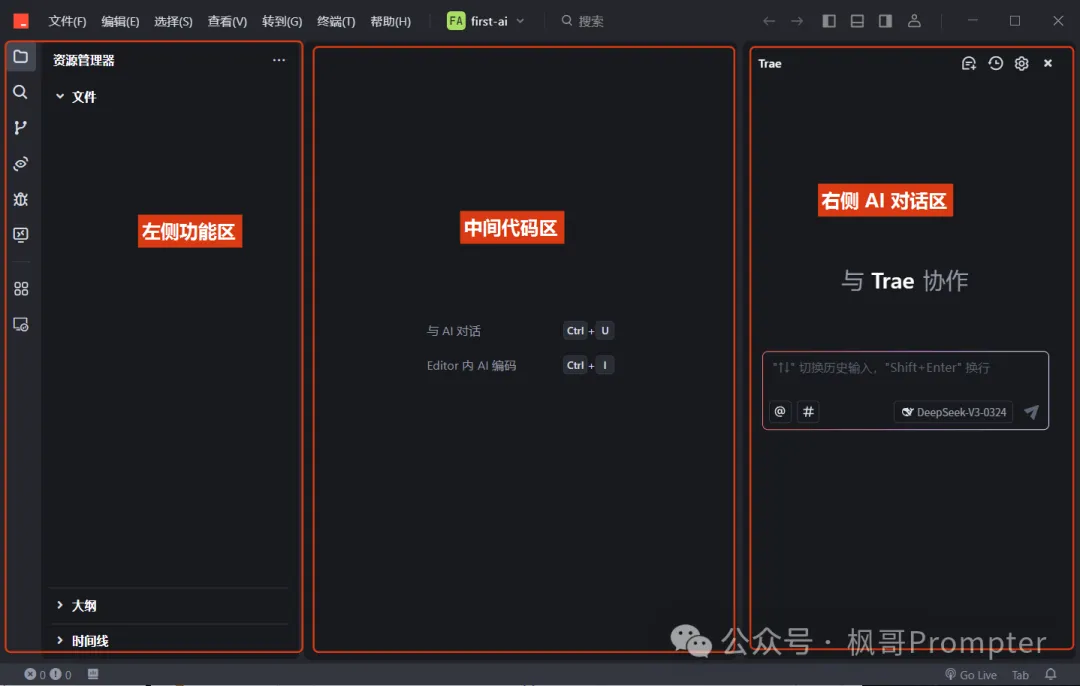The image size is (1080, 686).
Task: Click the Trae red logo icon
Action: (x=21, y=21)
